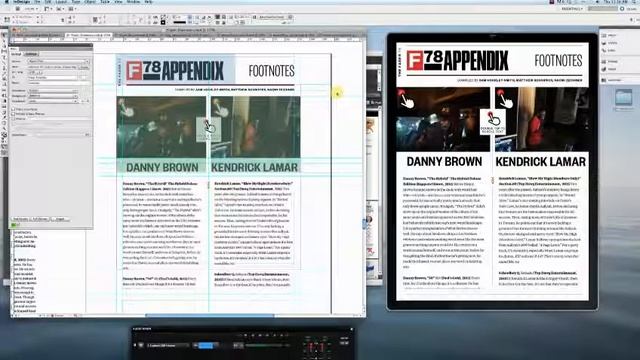The image size is (640, 360).
Task: Tick the third checkbox in the dialog
Action: tap(13, 119)
